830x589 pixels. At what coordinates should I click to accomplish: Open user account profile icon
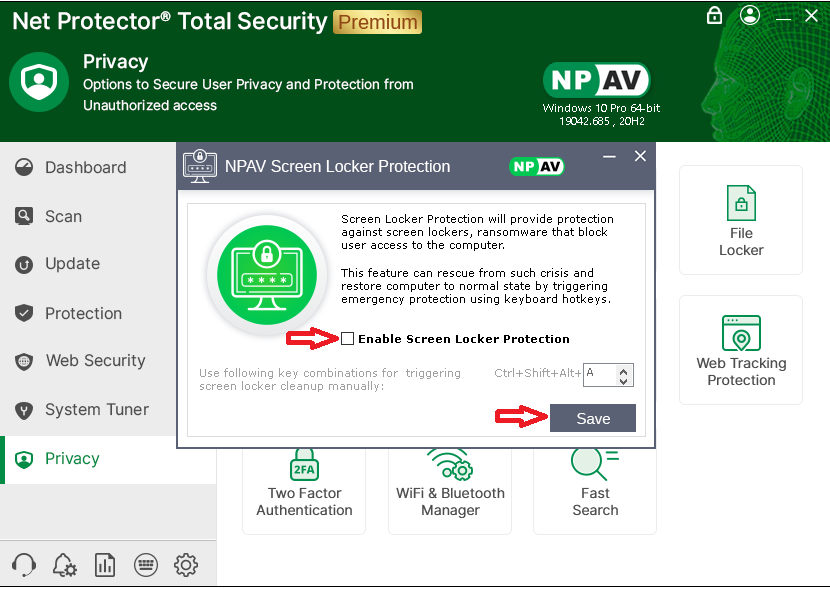pos(750,15)
